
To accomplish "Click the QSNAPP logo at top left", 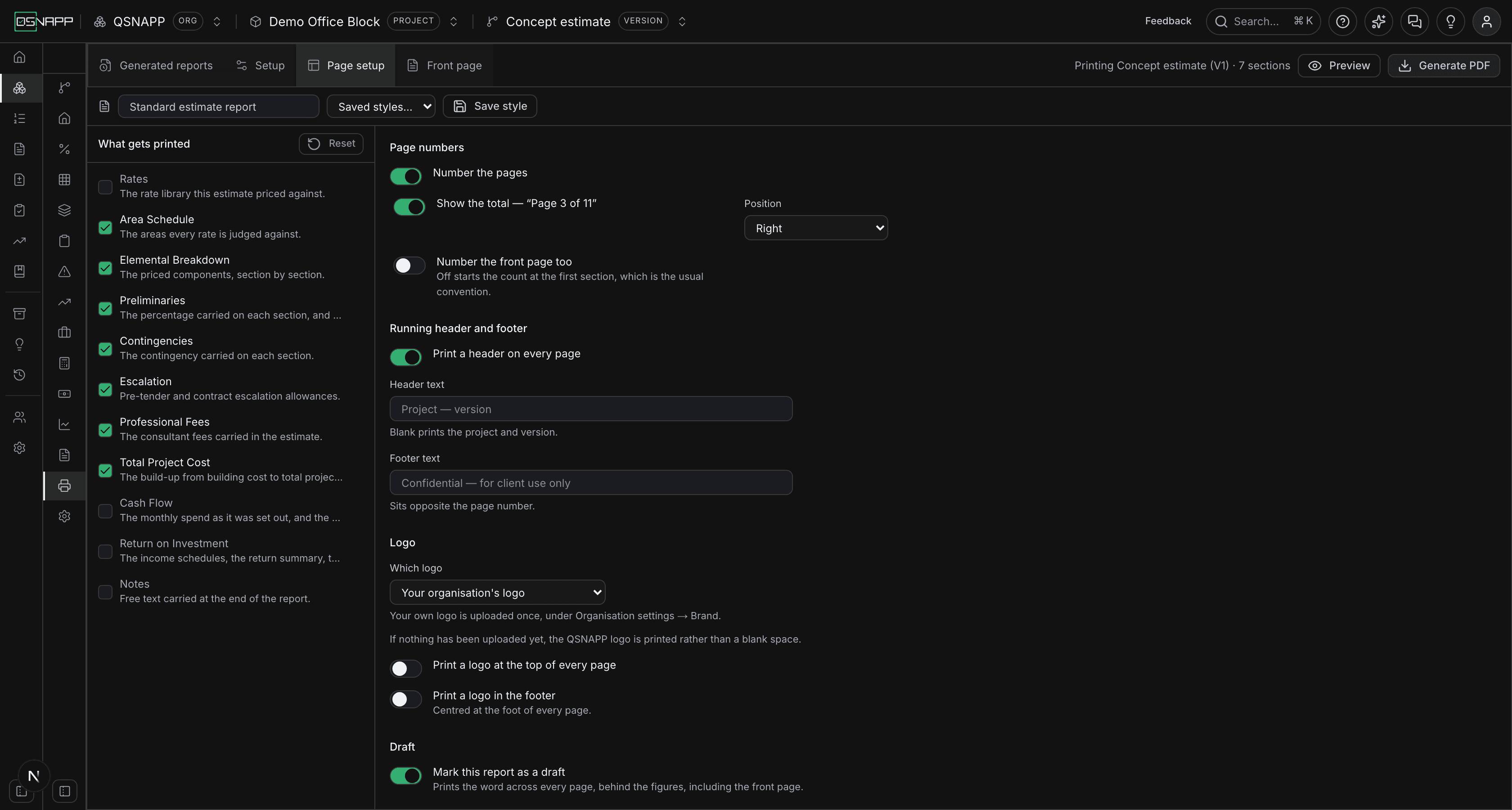I will click(x=44, y=22).
